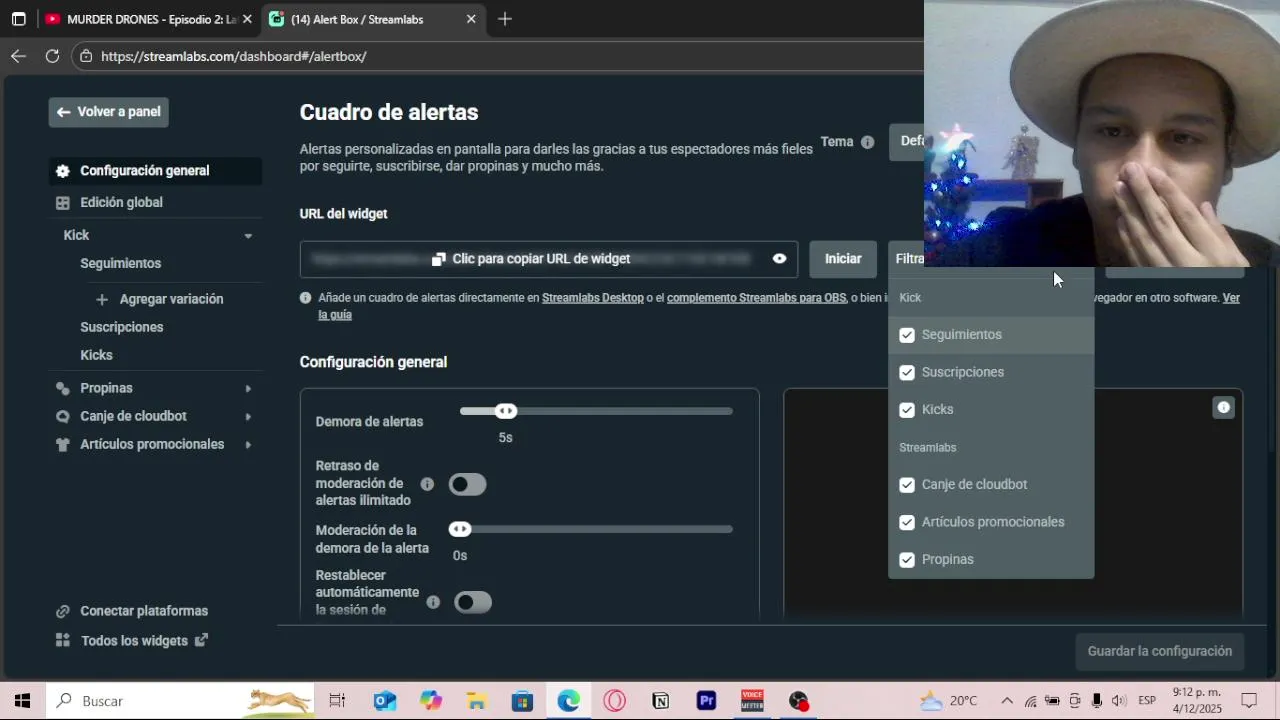Viewport: 1280px width, 720px height.
Task: Click the Edición global grid icon
Action: [x=63, y=203]
